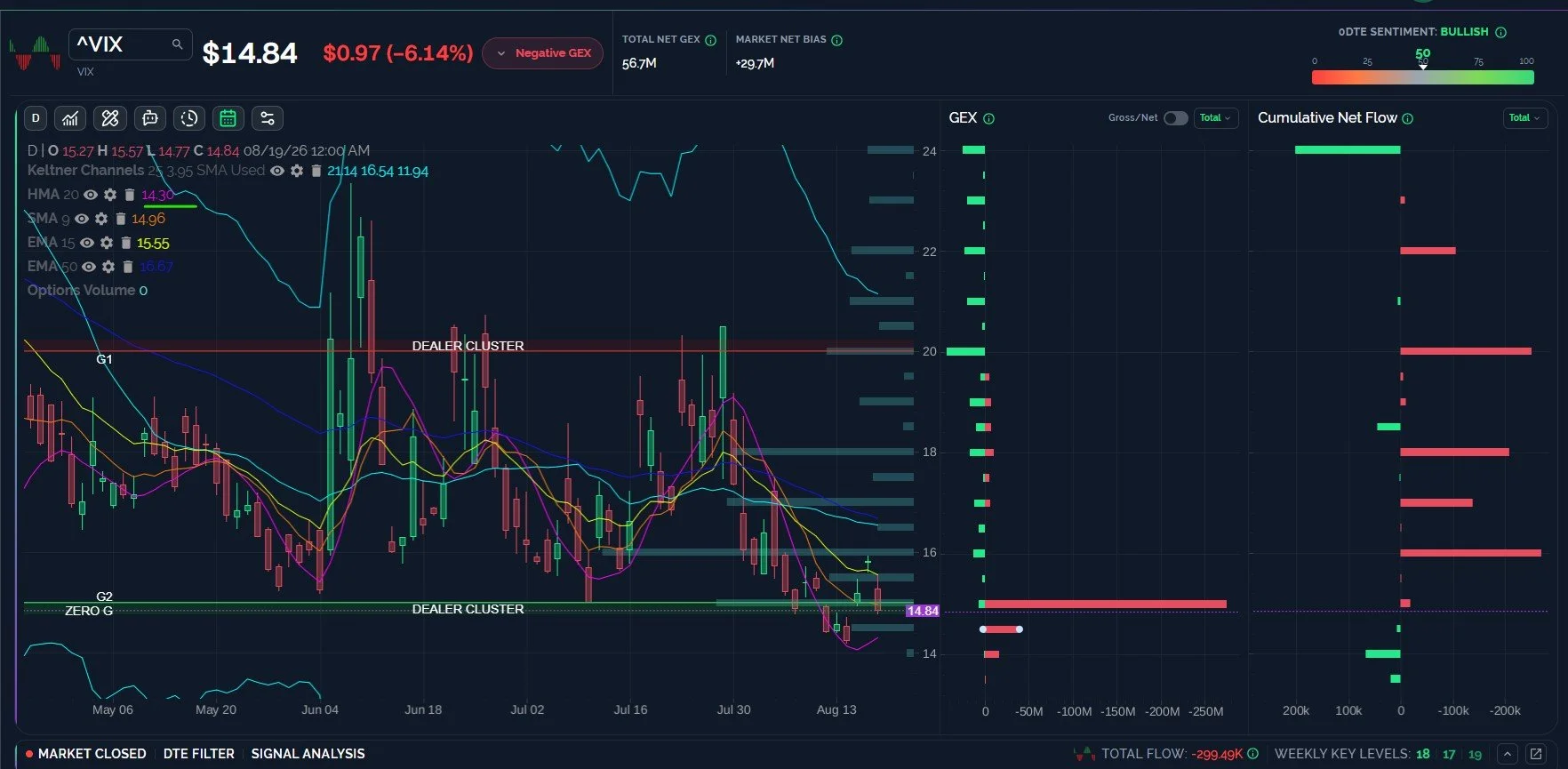
Task: Click the Market Net Bias info icon
Action: pyautogui.click(x=836, y=40)
